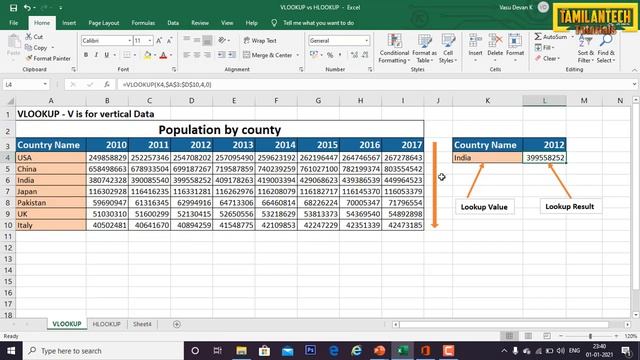Click the Name Box showing L4
This screenshot has width=640, height=360.
click(25, 84)
